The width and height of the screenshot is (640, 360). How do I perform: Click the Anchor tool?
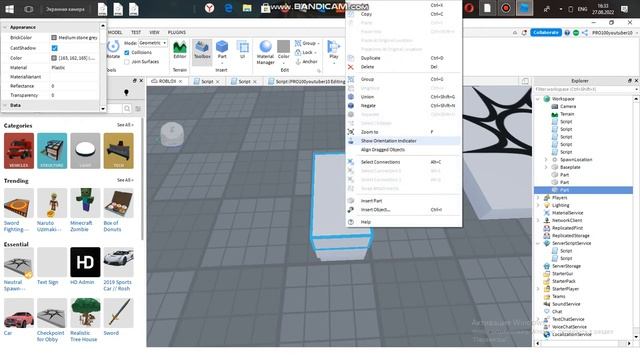click(307, 62)
